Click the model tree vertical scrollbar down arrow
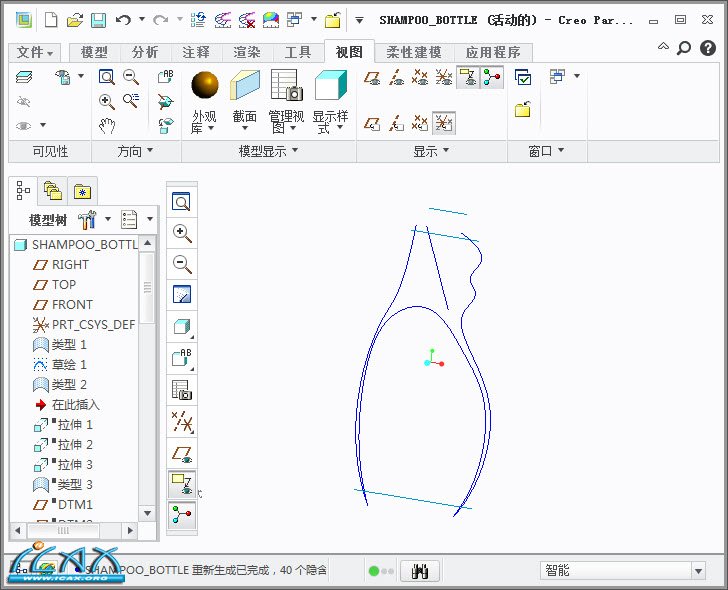This screenshot has width=728, height=590. point(147,513)
